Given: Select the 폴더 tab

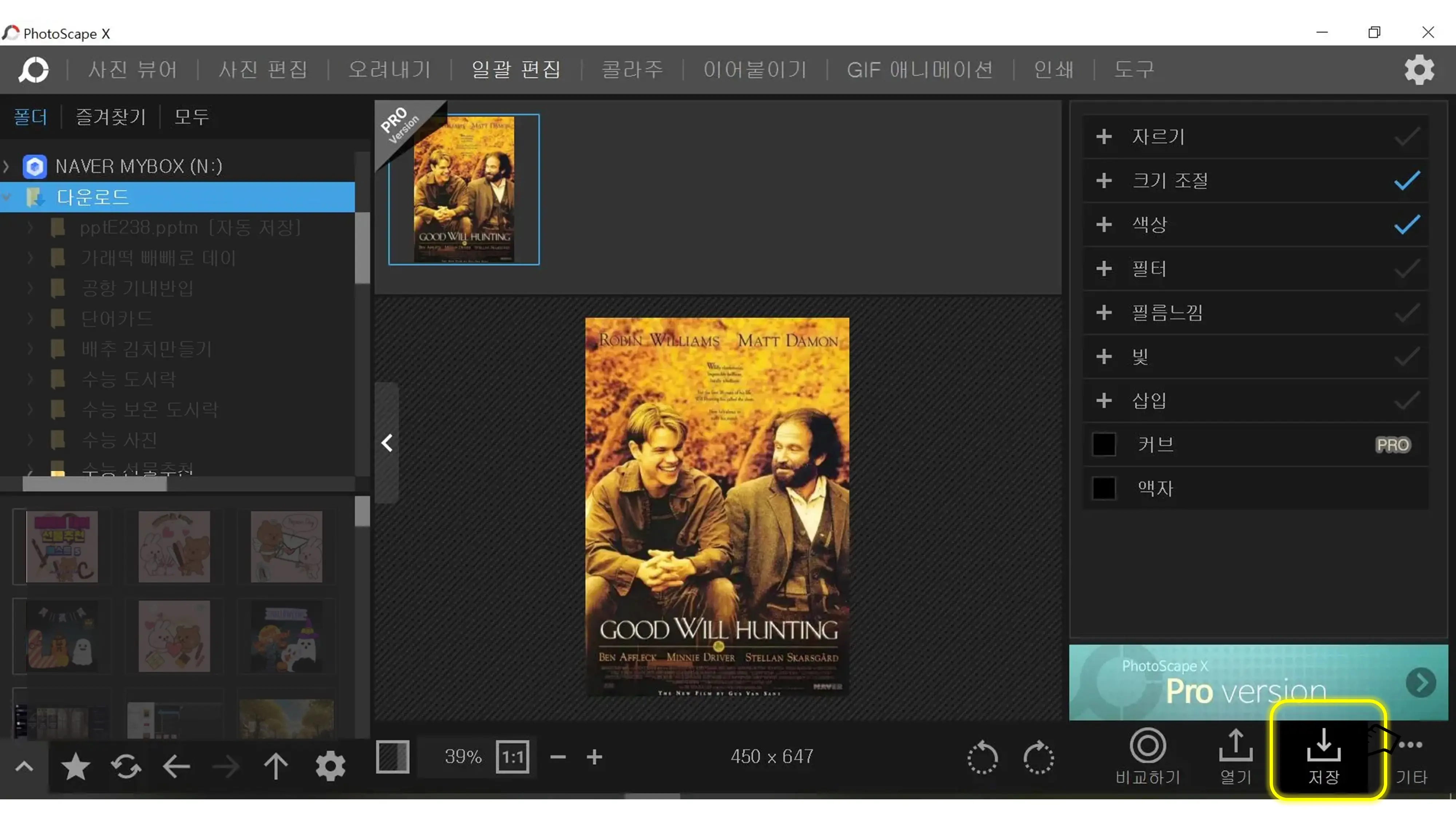Looking at the screenshot, I should [31, 117].
